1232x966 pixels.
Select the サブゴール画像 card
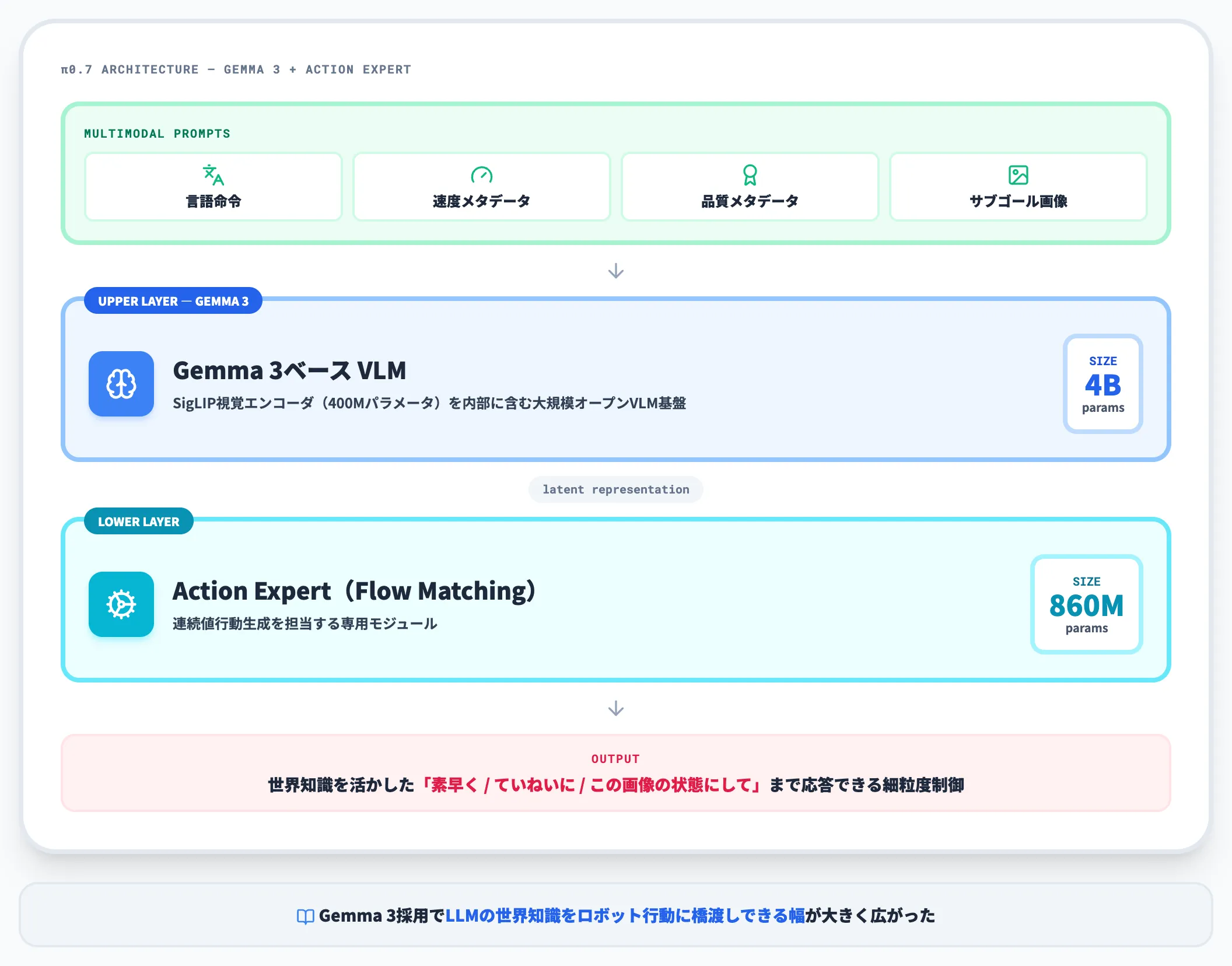click(1019, 187)
